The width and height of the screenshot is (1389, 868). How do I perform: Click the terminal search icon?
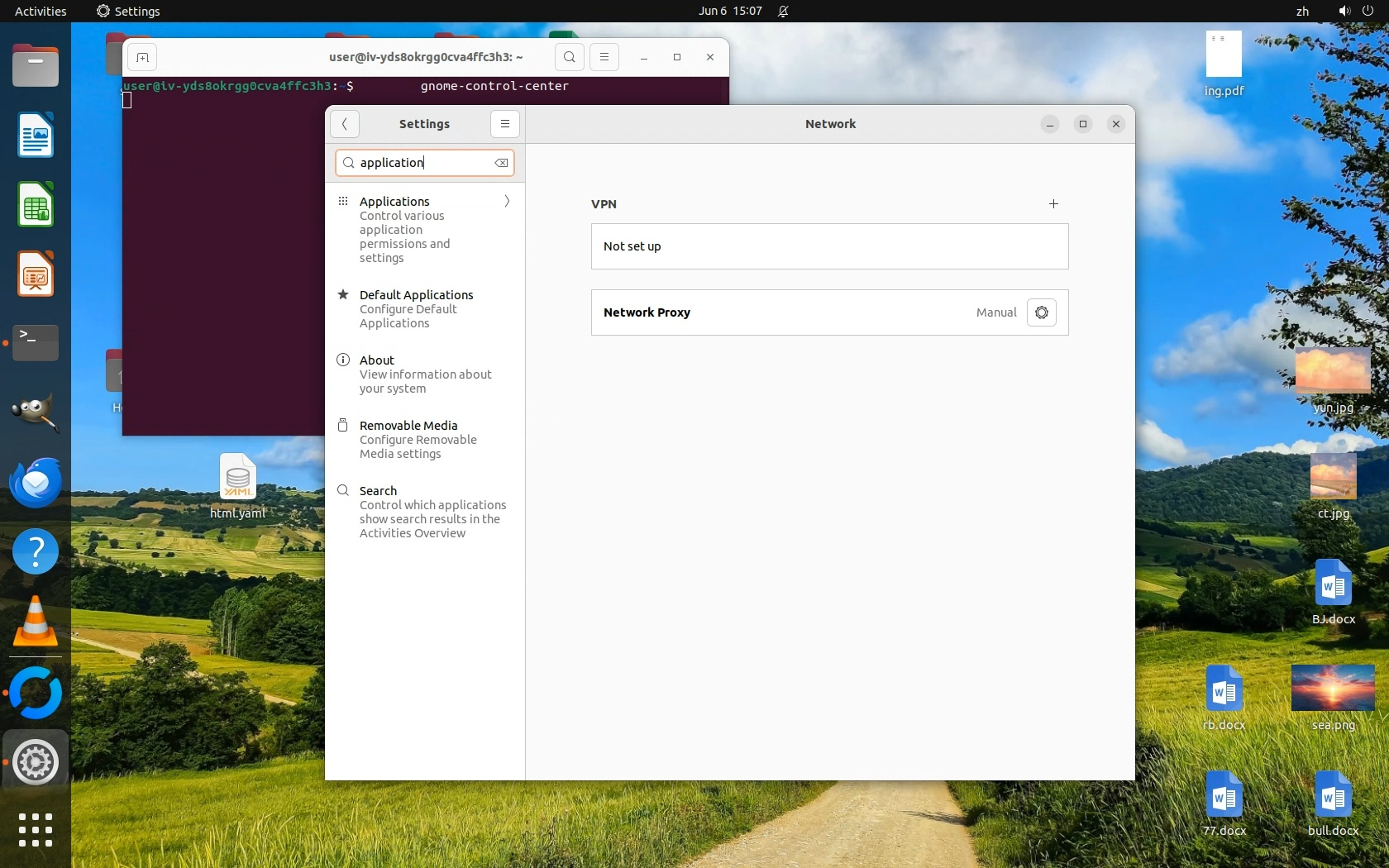pos(569,57)
